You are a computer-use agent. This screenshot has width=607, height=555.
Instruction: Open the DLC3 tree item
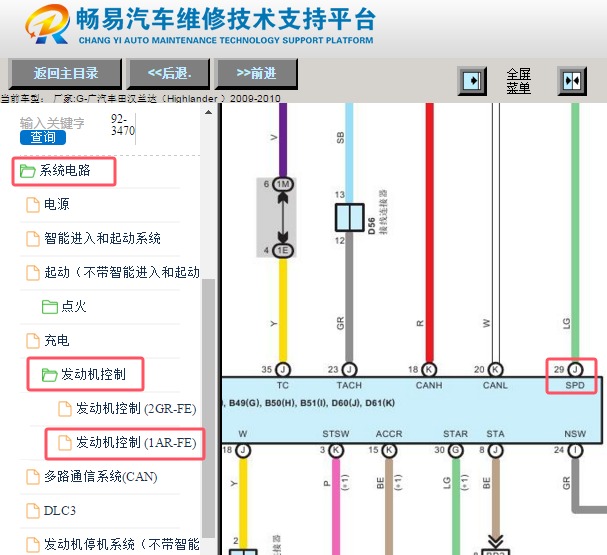tap(60, 511)
